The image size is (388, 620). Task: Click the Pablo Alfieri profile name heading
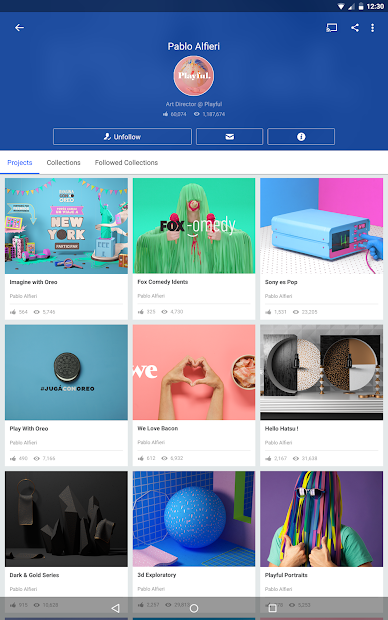click(194, 46)
